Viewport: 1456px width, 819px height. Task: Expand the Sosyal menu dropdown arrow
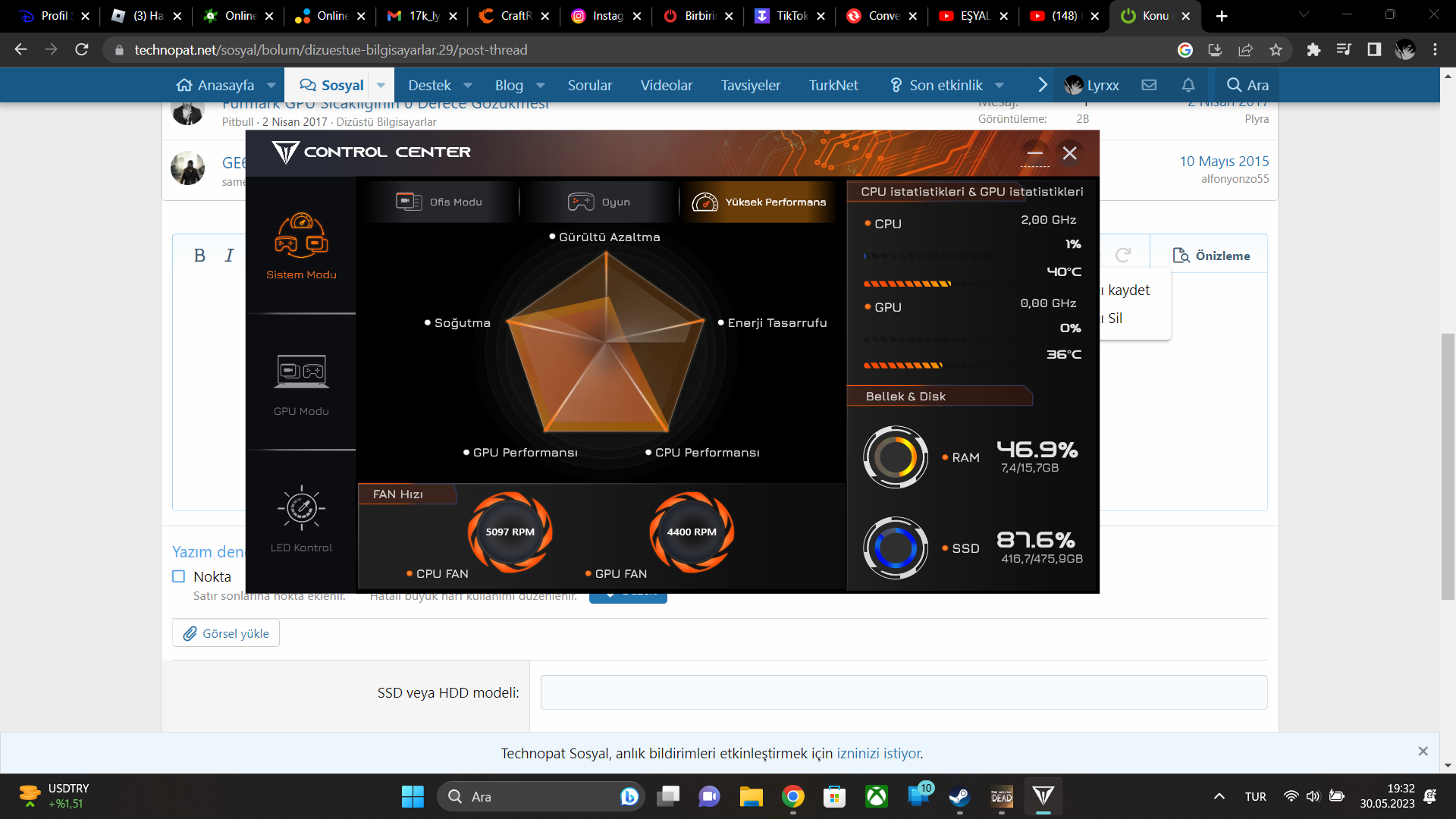pyautogui.click(x=381, y=85)
